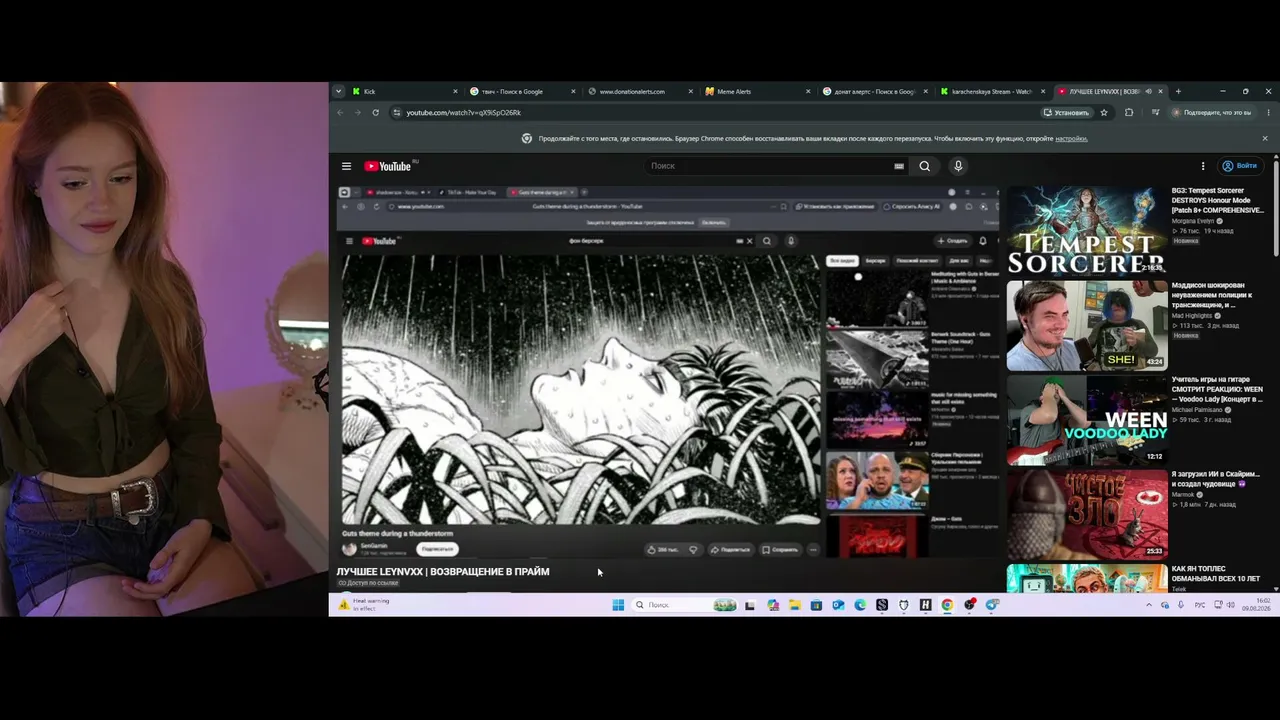Go back one page in Chrome
The image size is (1280, 720).
coord(340,112)
